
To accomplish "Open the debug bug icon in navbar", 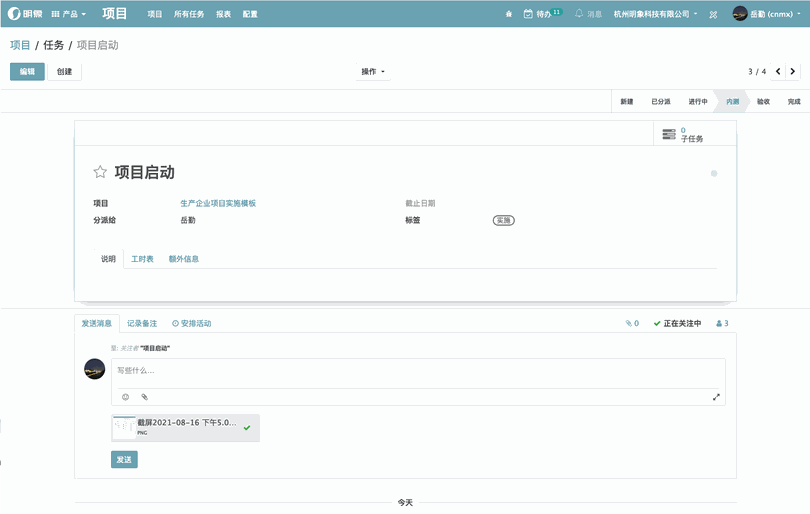I will click(713, 14).
